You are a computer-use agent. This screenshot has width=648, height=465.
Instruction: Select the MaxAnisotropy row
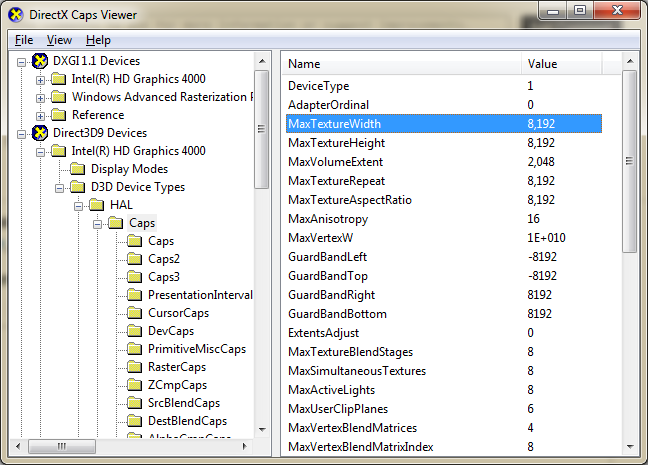pos(444,219)
